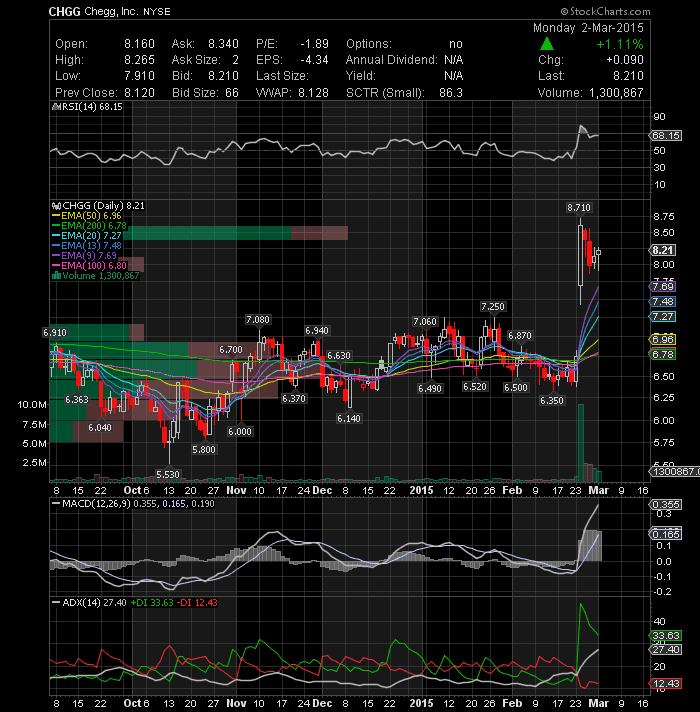Screen dimensions: 700x712
Task: Click the Monday 2-Mar-2015 date
Action: (588, 28)
